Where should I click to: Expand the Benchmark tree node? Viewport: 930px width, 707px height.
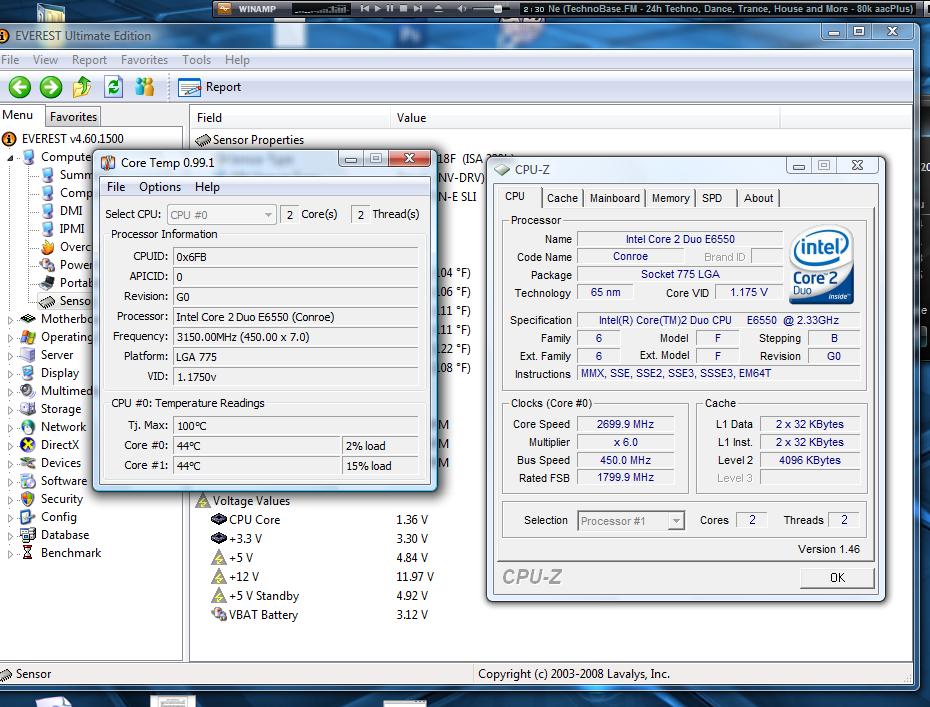(9, 554)
